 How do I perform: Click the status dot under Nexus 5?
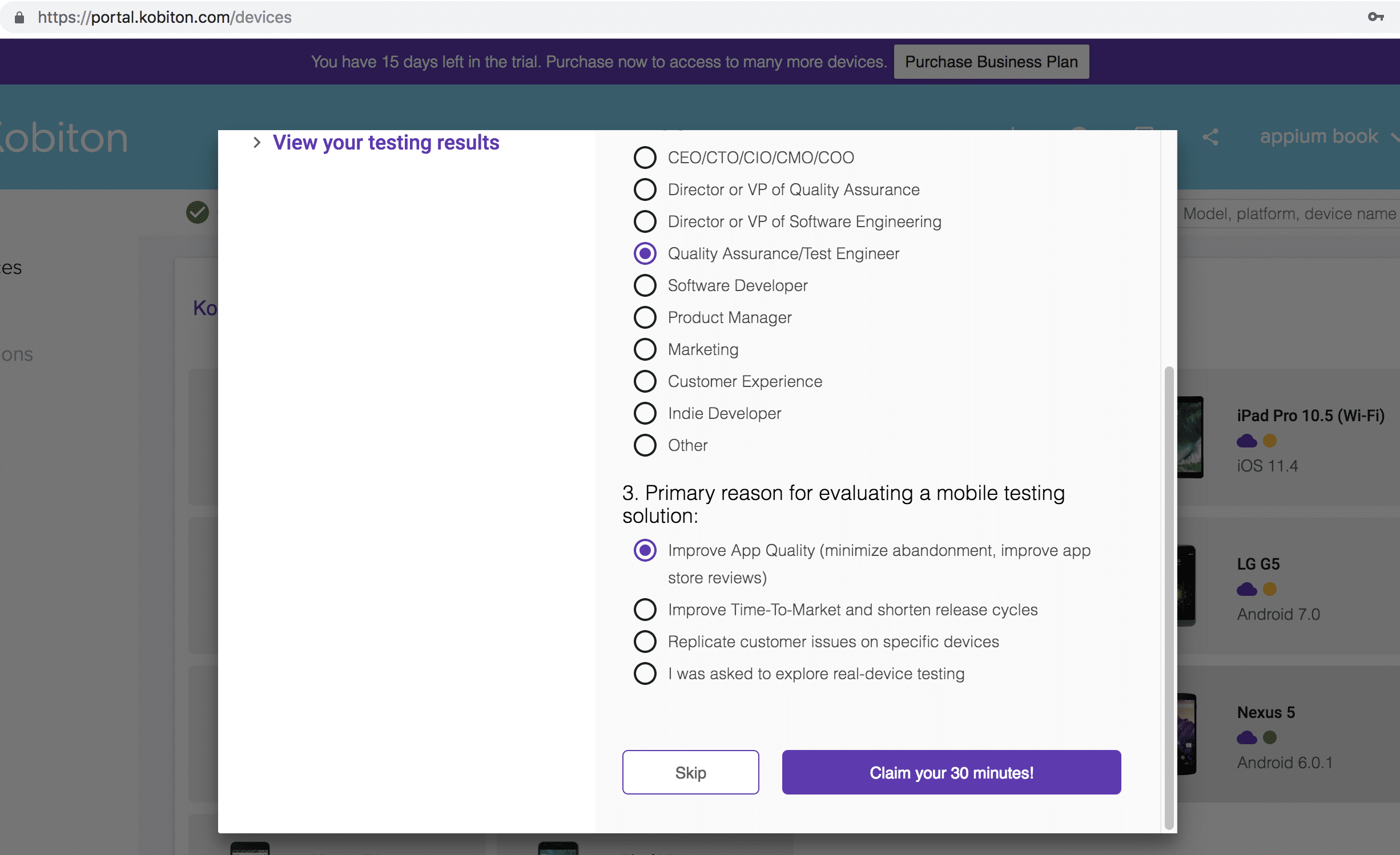tap(1270, 738)
